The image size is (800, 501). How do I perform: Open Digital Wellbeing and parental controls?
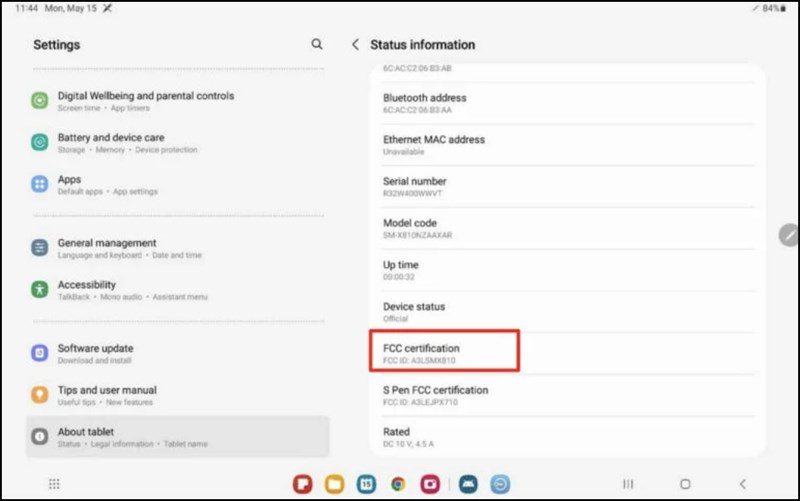click(178, 101)
